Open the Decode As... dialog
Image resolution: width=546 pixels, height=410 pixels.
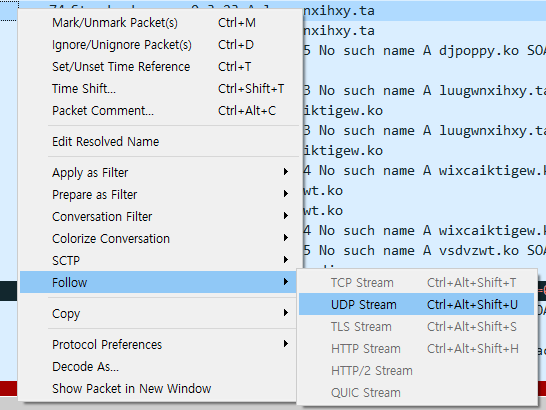pyautogui.click(x=158, y=366)
